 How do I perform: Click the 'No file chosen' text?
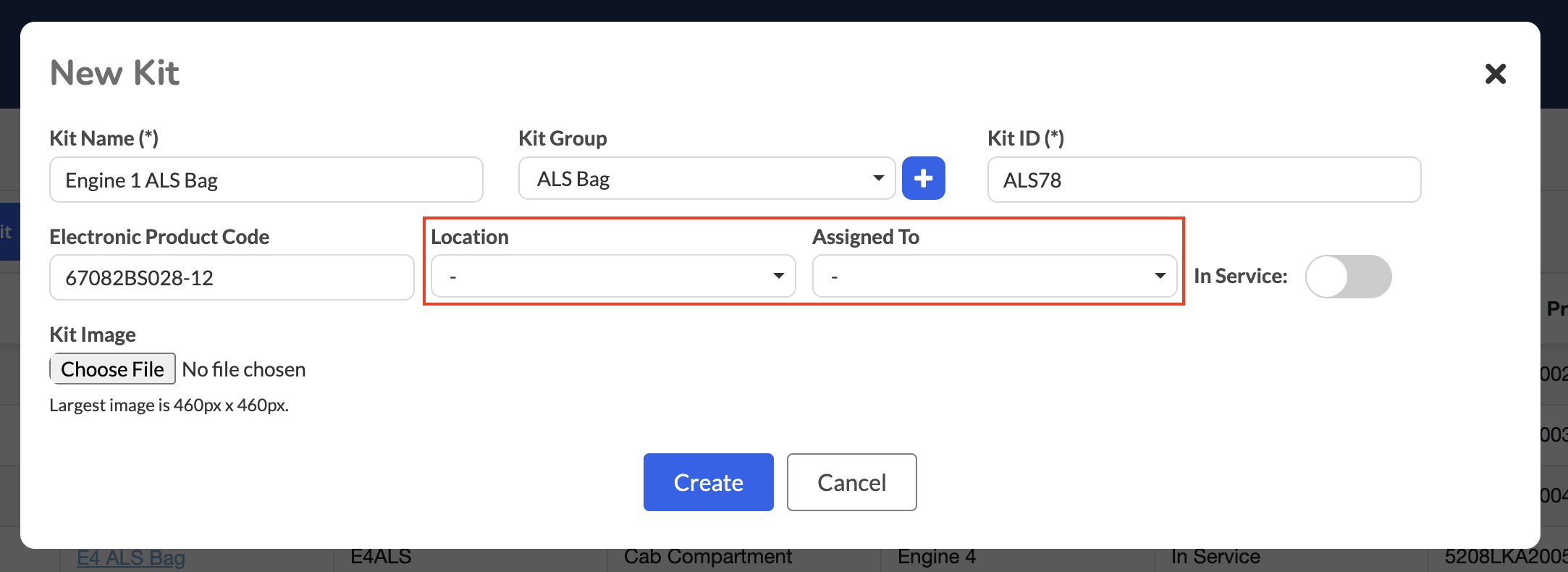[244, 369]
